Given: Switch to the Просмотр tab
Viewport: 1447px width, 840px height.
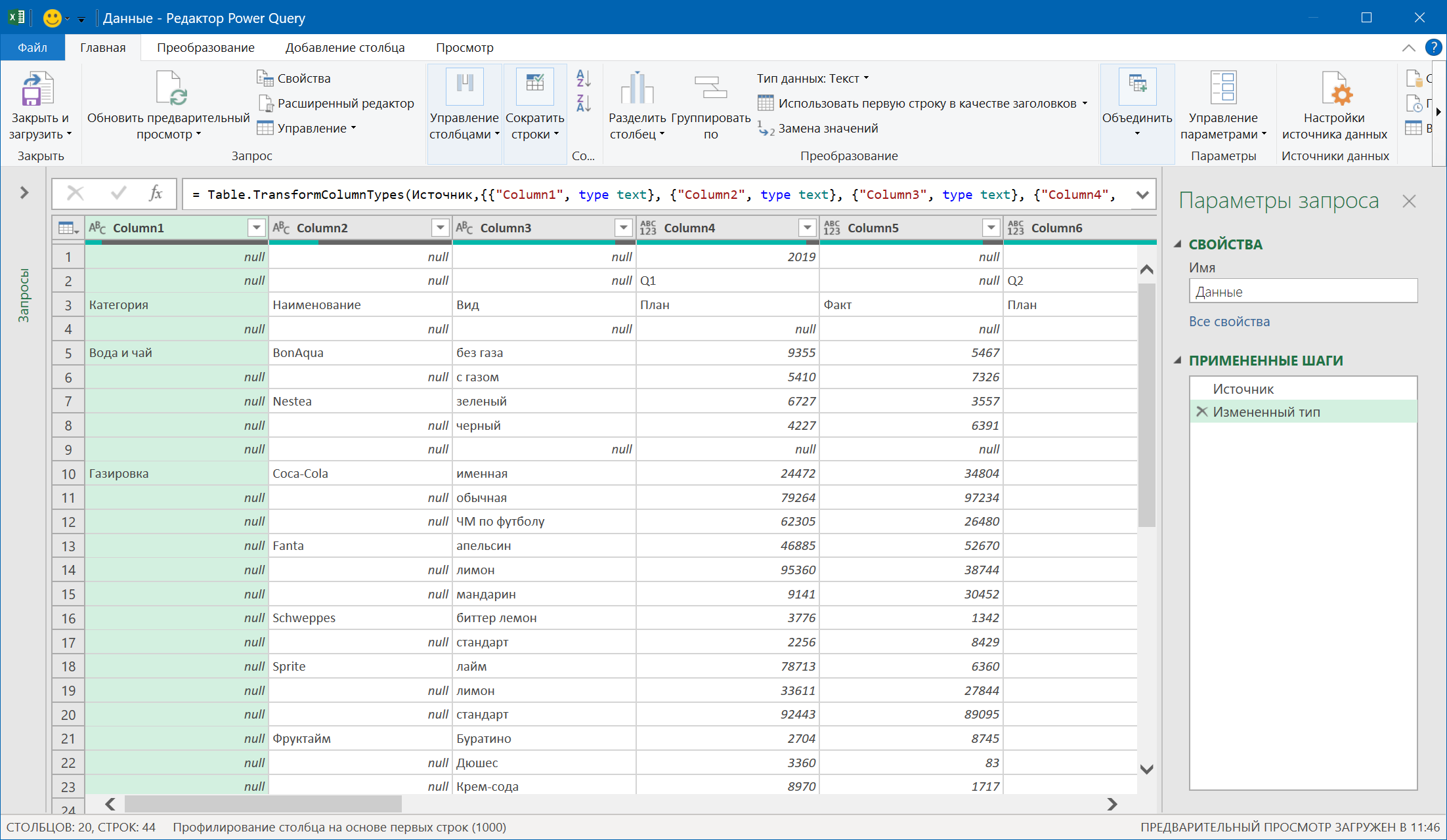Looking at the screenshot, I should (x=464, y=47).
